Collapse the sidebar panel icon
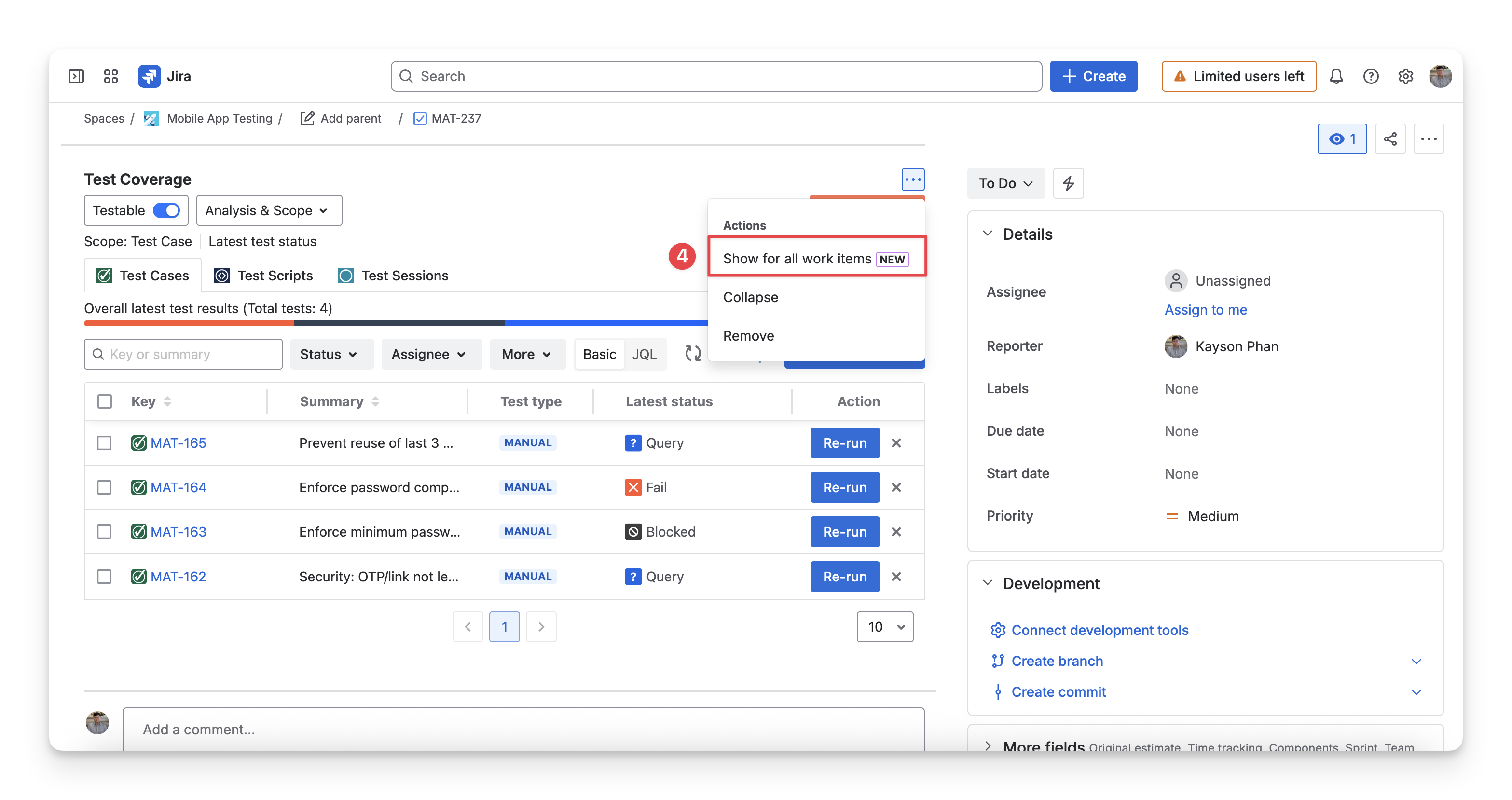Viewport: 1512px width, 800px height. pos(76,76)
